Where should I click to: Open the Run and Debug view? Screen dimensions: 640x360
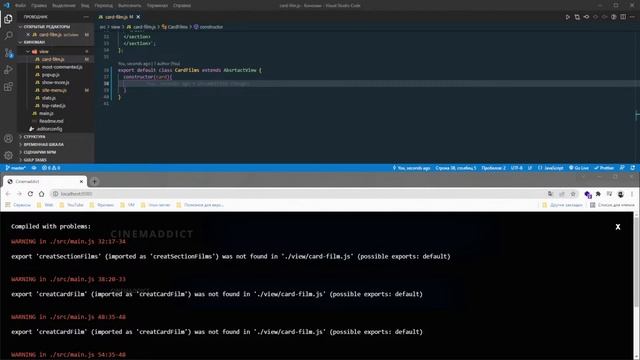pyautogui.click(x=8, y=70)
